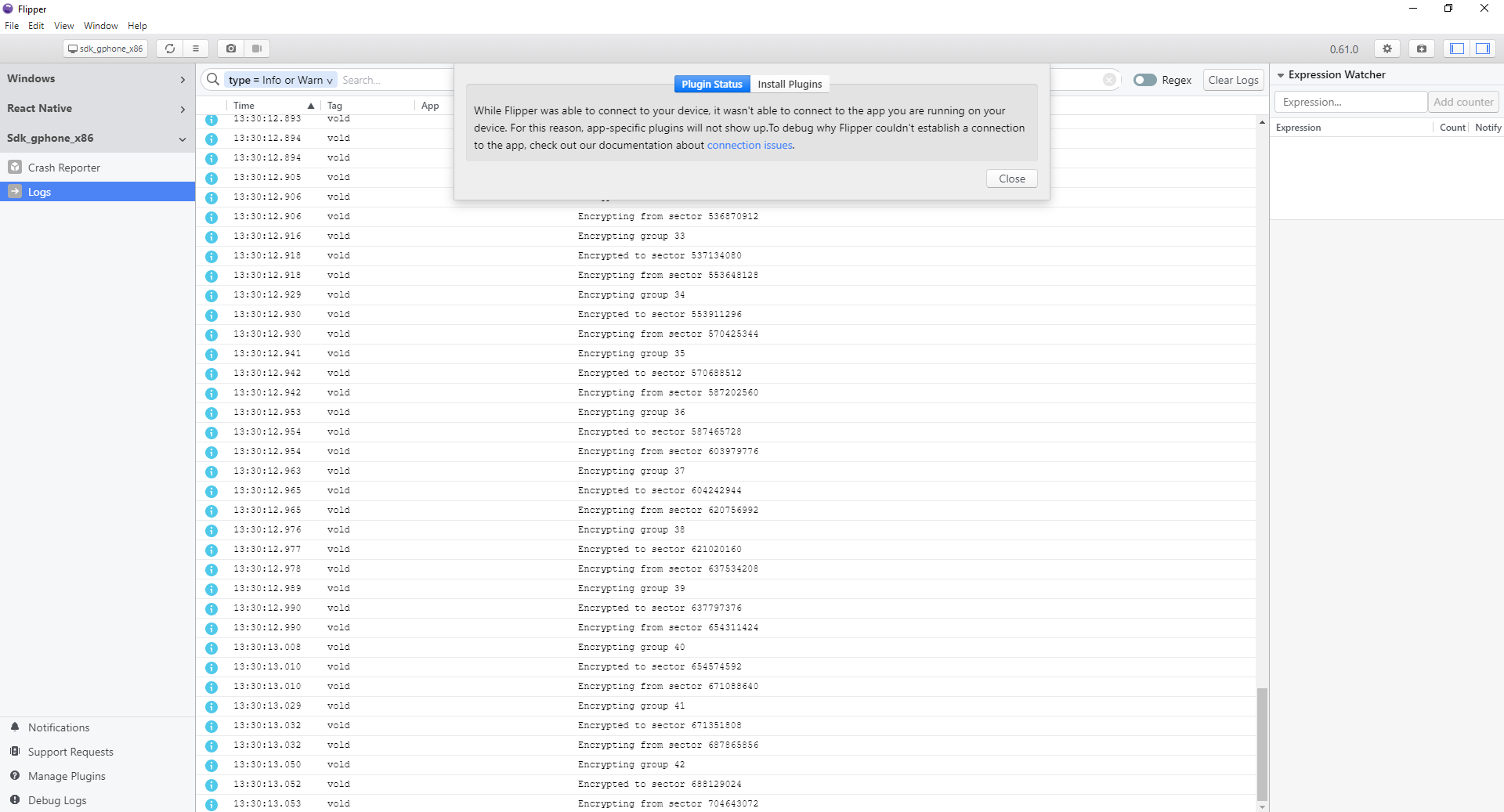Image resolution: width=1504 pixels, height=812 pixels.
Task: Switch to the Install Plugins tab
Action: pos(790,84)
